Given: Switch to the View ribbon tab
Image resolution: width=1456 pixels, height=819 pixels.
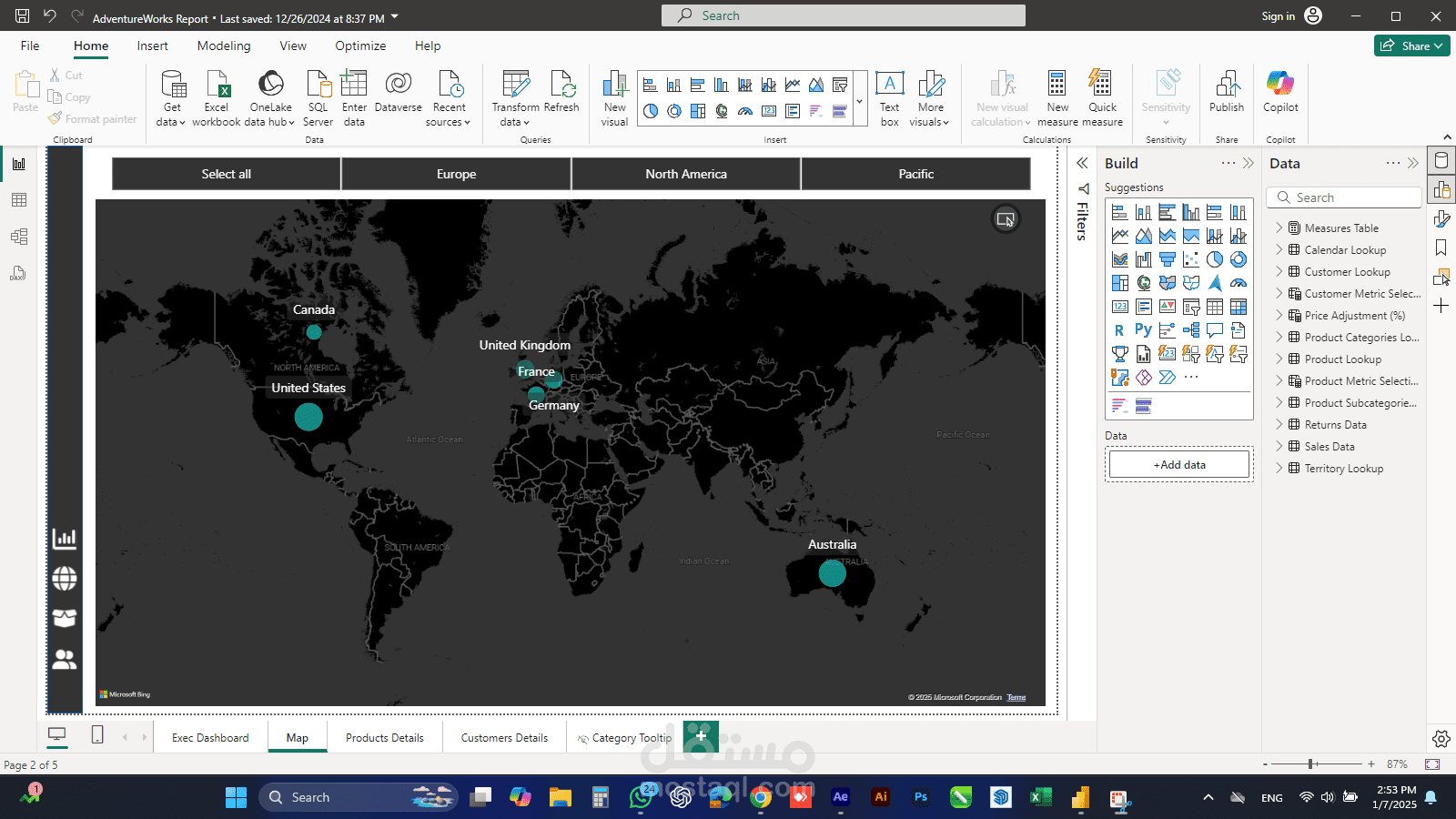Looking at the screenshot, I should pos(293,45).
